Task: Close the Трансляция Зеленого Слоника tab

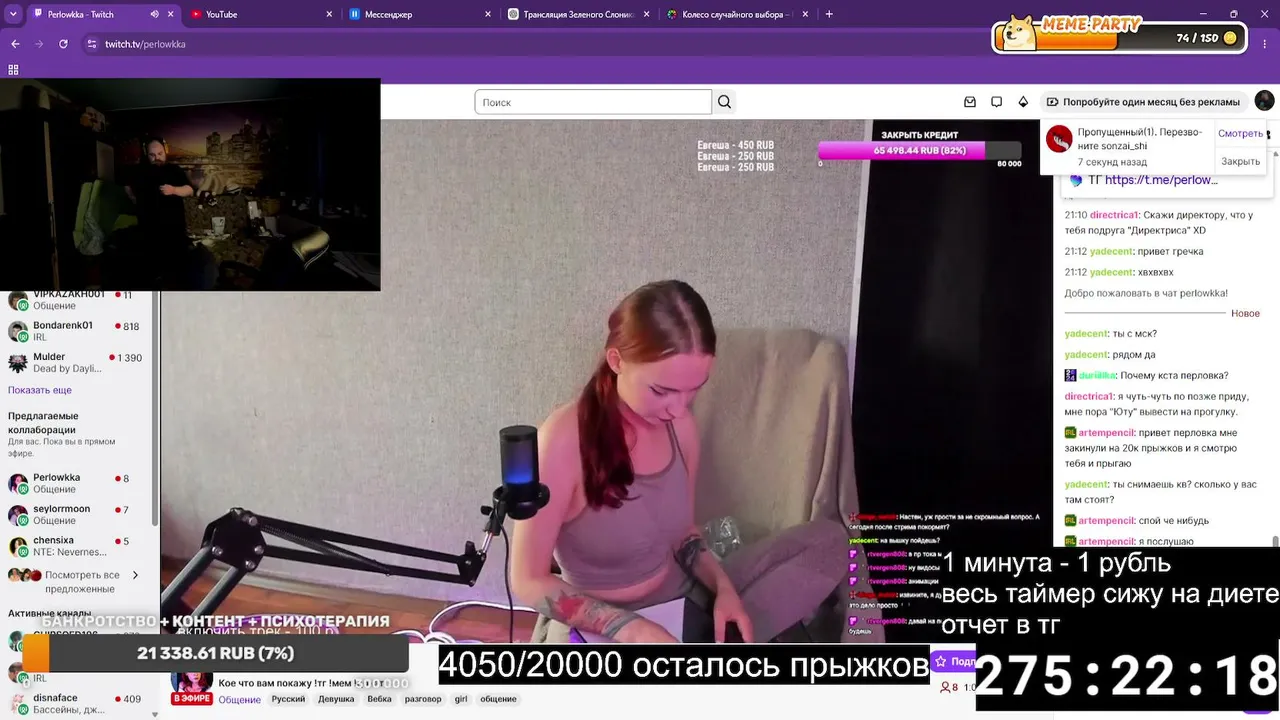Action: [646, 14]
